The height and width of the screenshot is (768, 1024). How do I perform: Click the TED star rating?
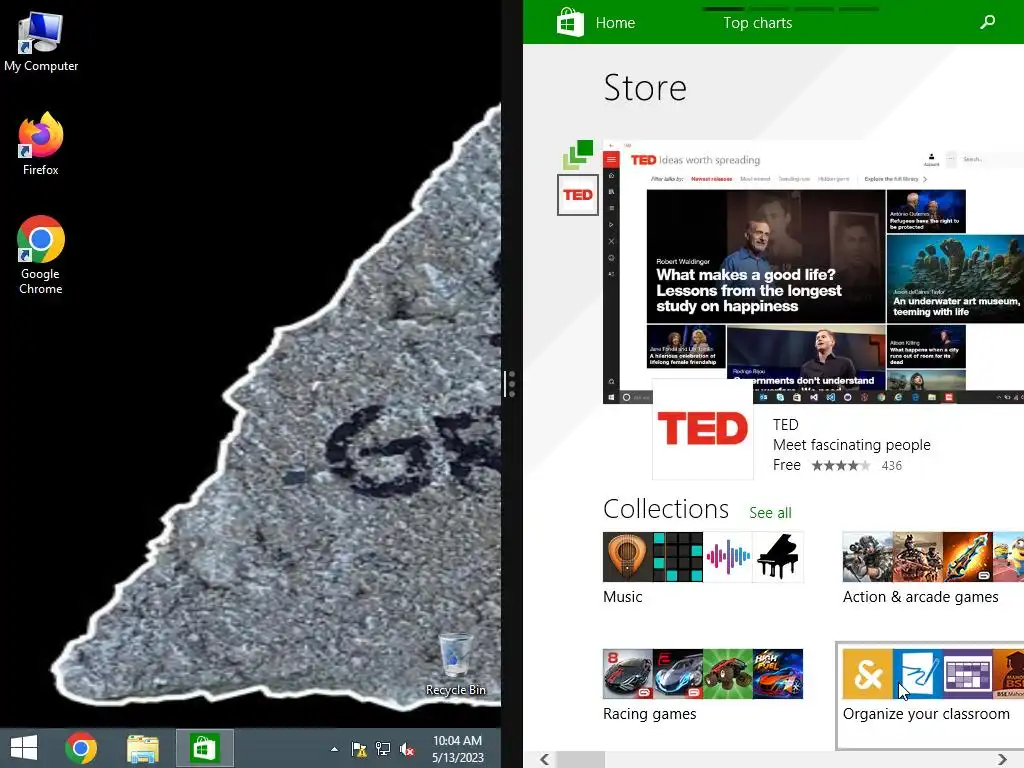(841, 466)
